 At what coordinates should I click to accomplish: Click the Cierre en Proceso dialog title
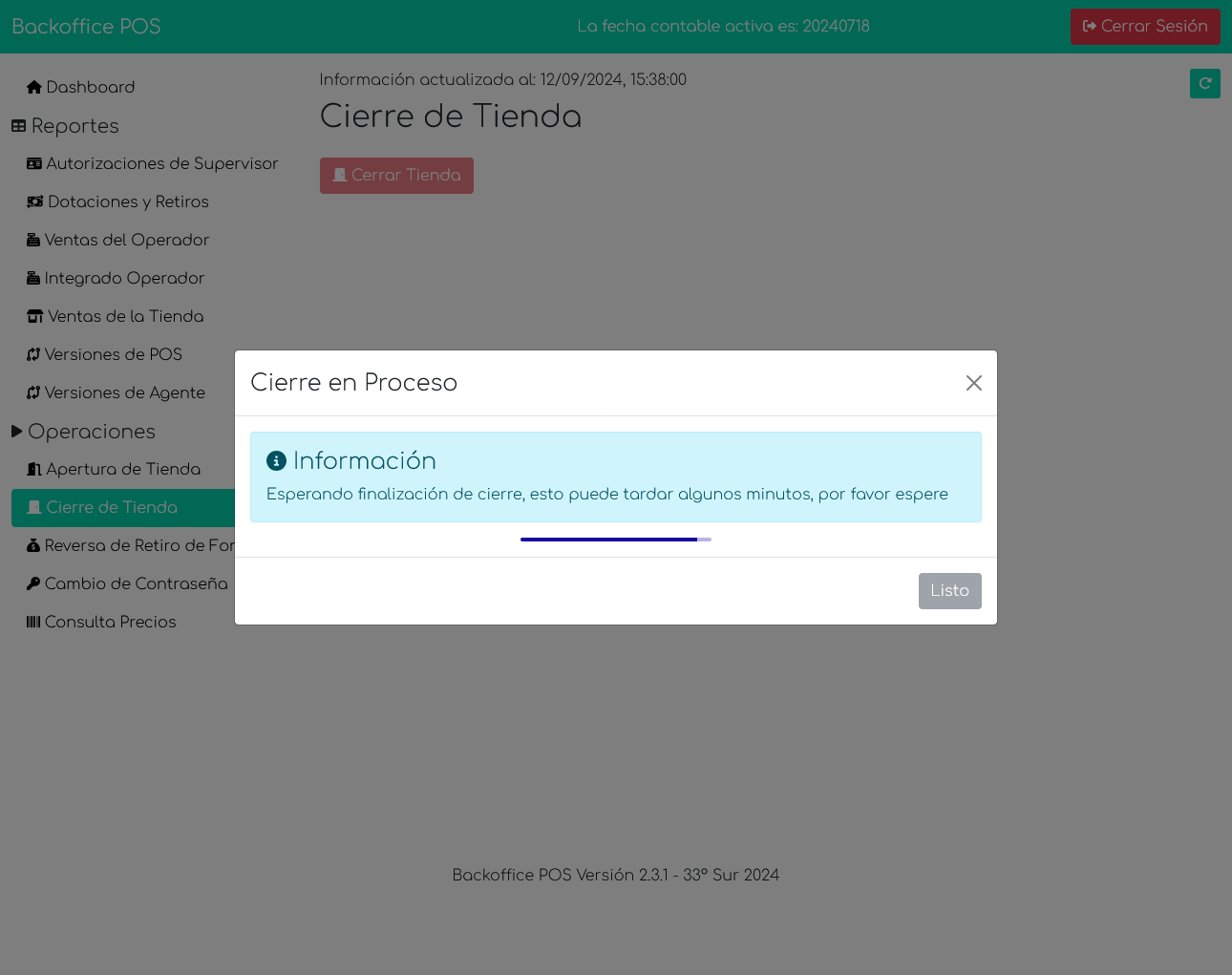point(354,383)
